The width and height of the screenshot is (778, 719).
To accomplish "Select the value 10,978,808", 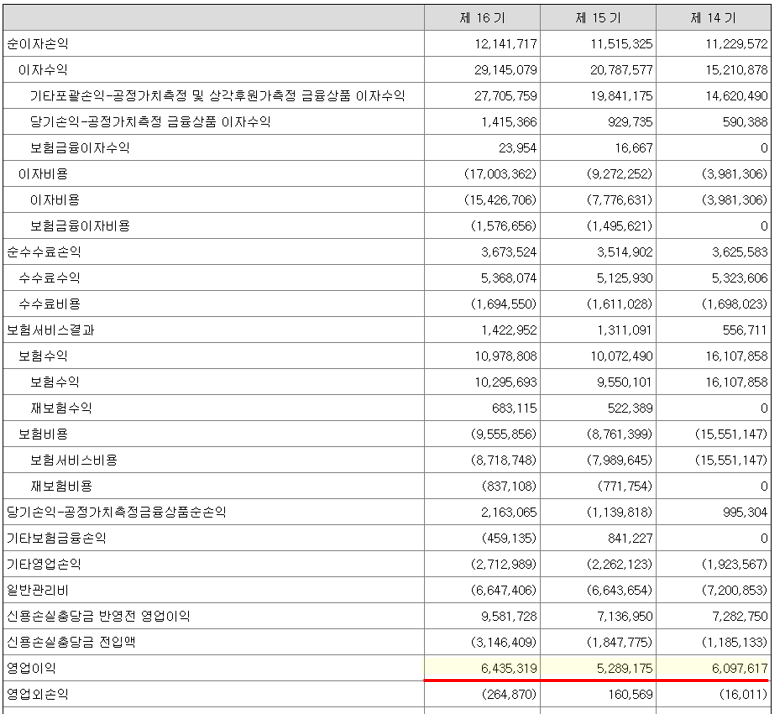I will tap(506, 356).
